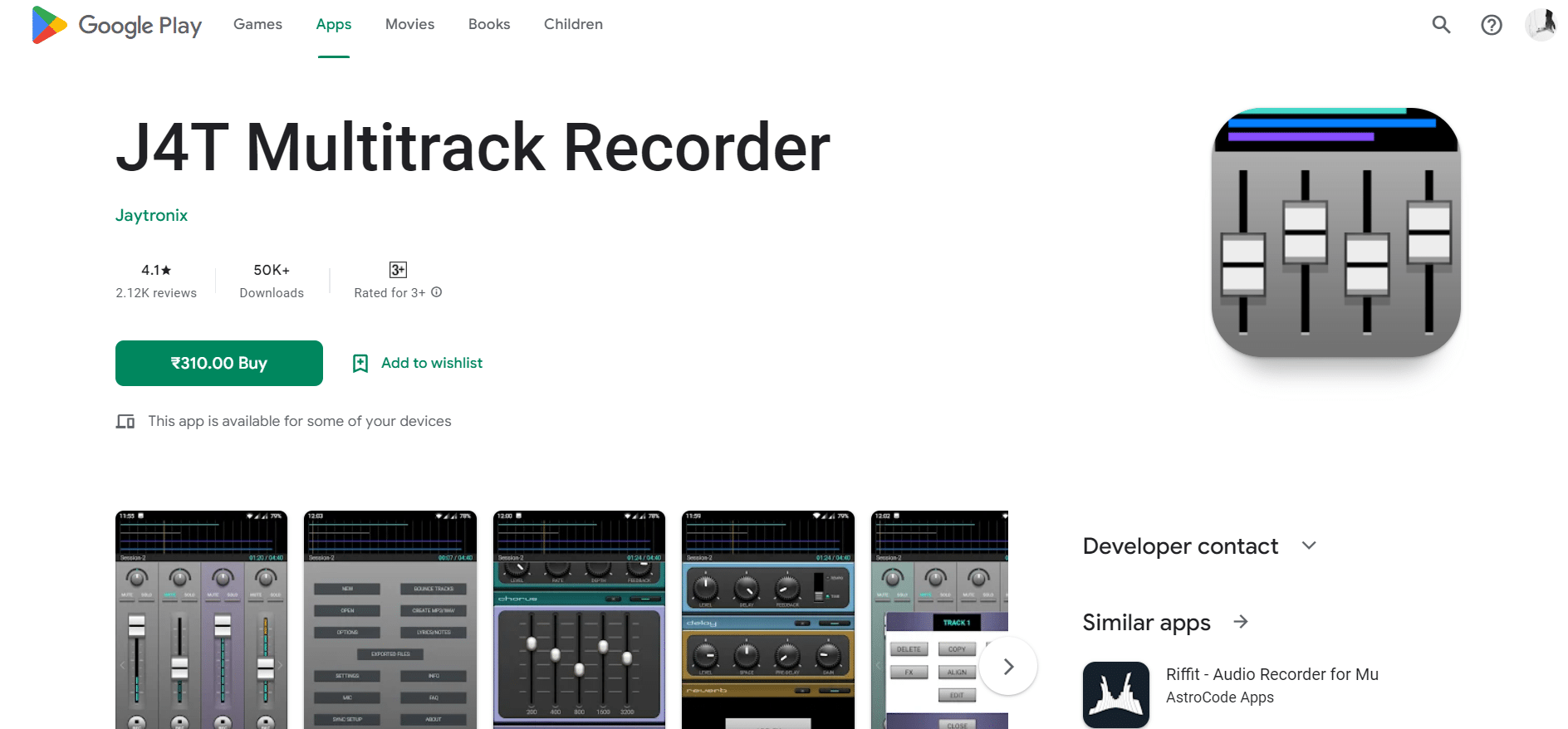This screenshot has width=1568, height=729.
Task: Click the 2.12K reviews text
Action: tap(156, 293)
